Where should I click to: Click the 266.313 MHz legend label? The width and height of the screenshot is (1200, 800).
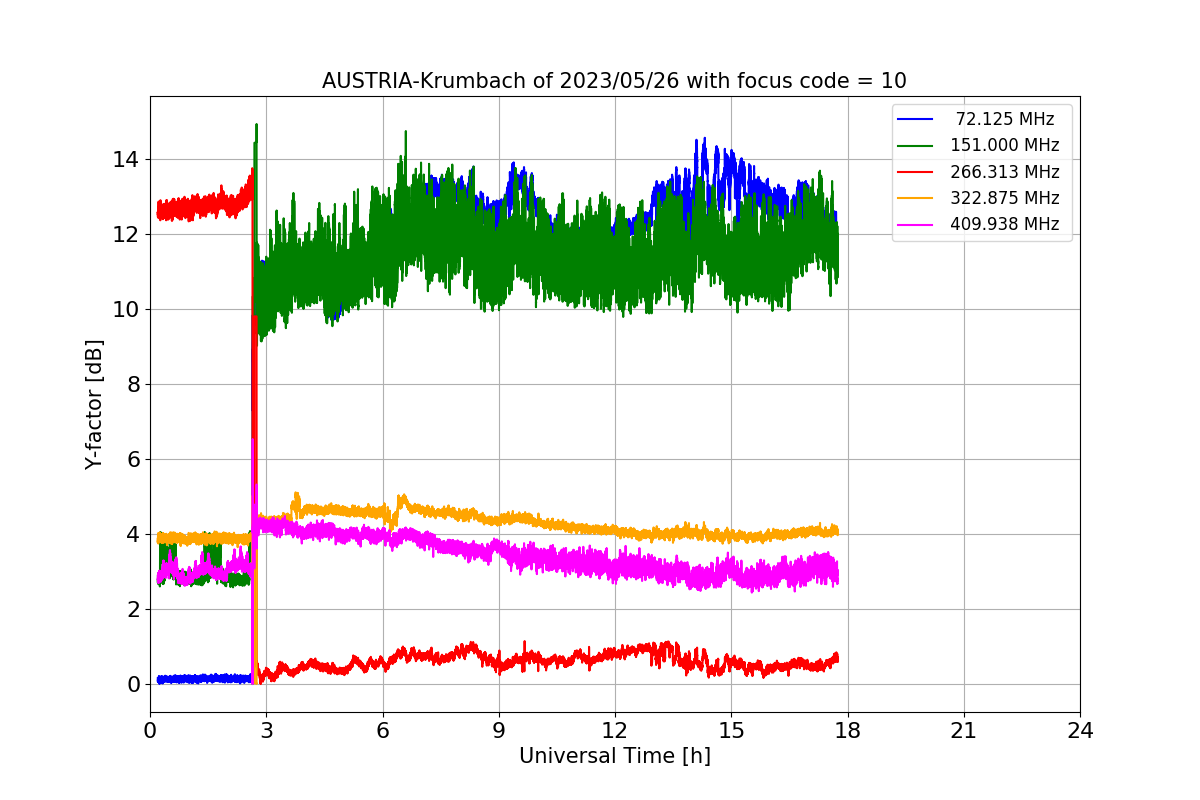pos(1005,172)
